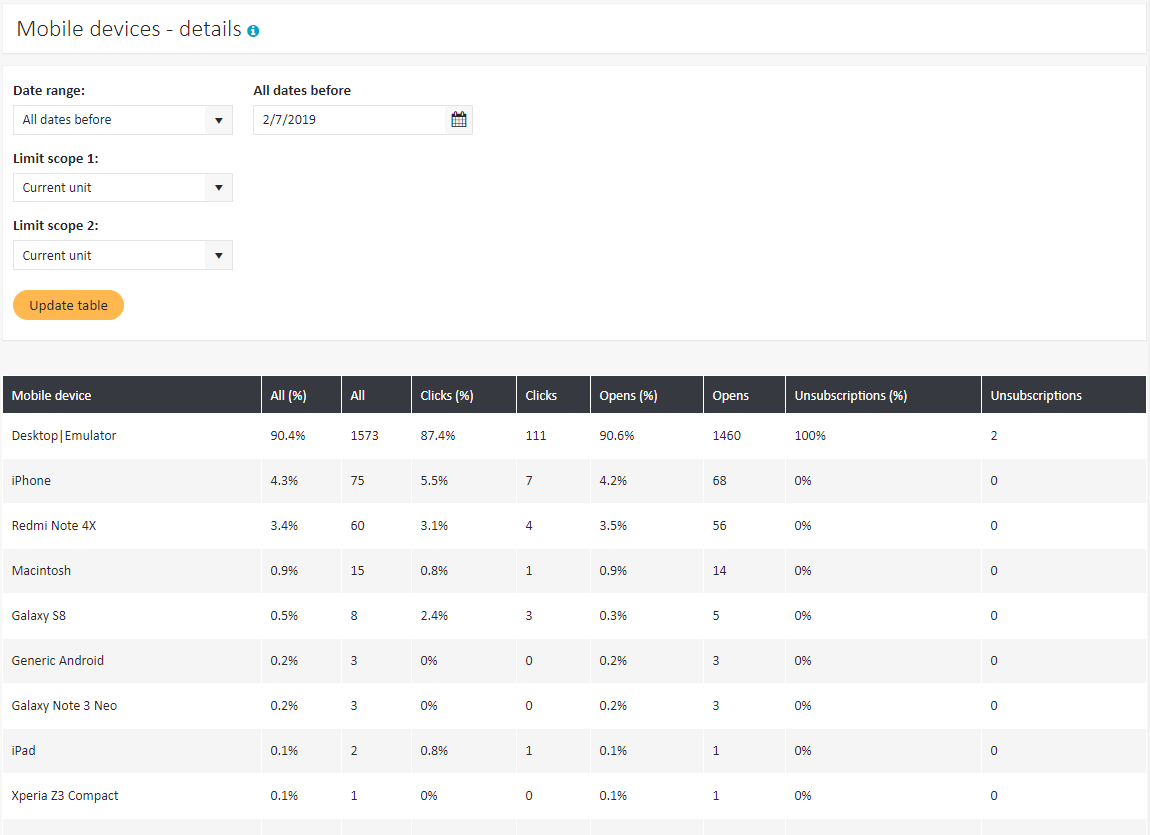This screenshot has width=1150, height=835.
Task: Sort by the Mobile device column header
Action: (x=52, y=396)
